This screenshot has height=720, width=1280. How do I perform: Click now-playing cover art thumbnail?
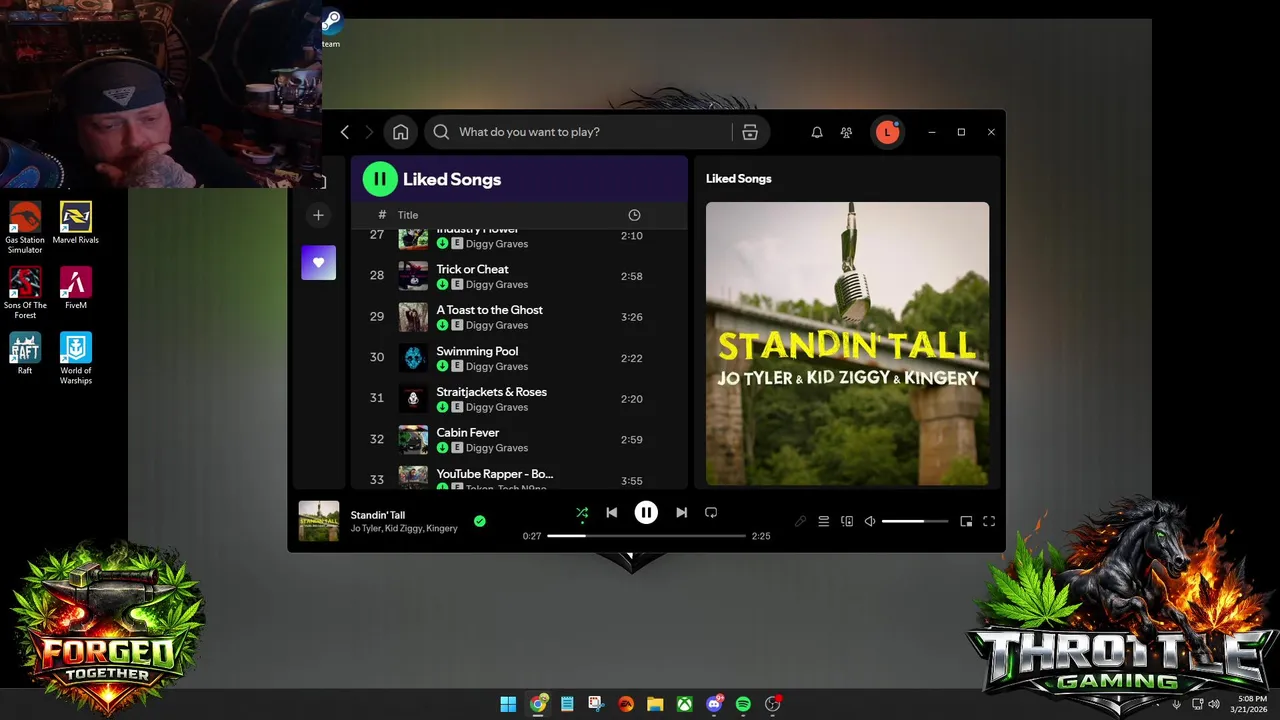pyautogui.click(x=319, y=521)
